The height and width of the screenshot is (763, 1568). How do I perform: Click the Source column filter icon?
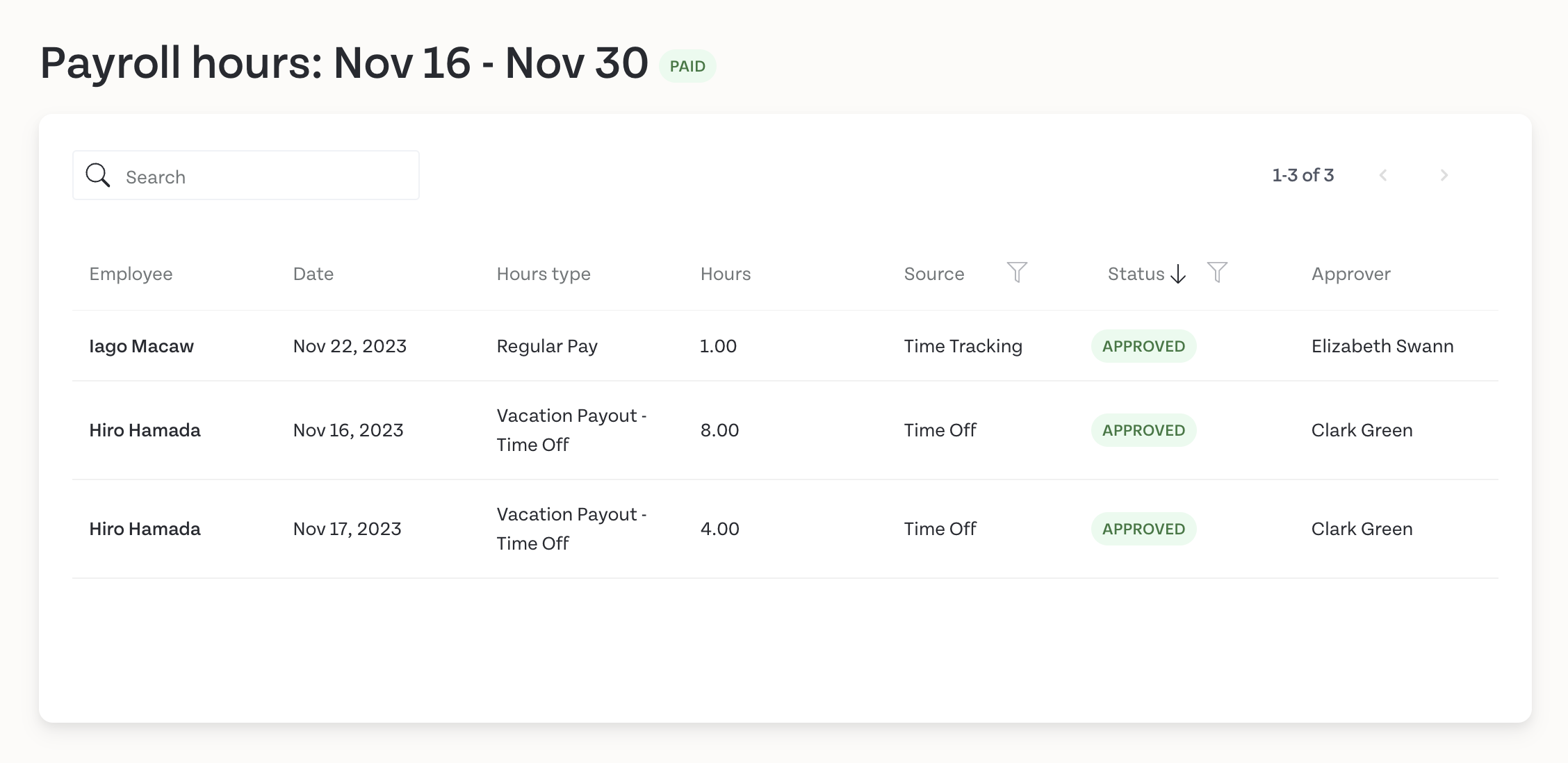click(x=1017, y=272)
